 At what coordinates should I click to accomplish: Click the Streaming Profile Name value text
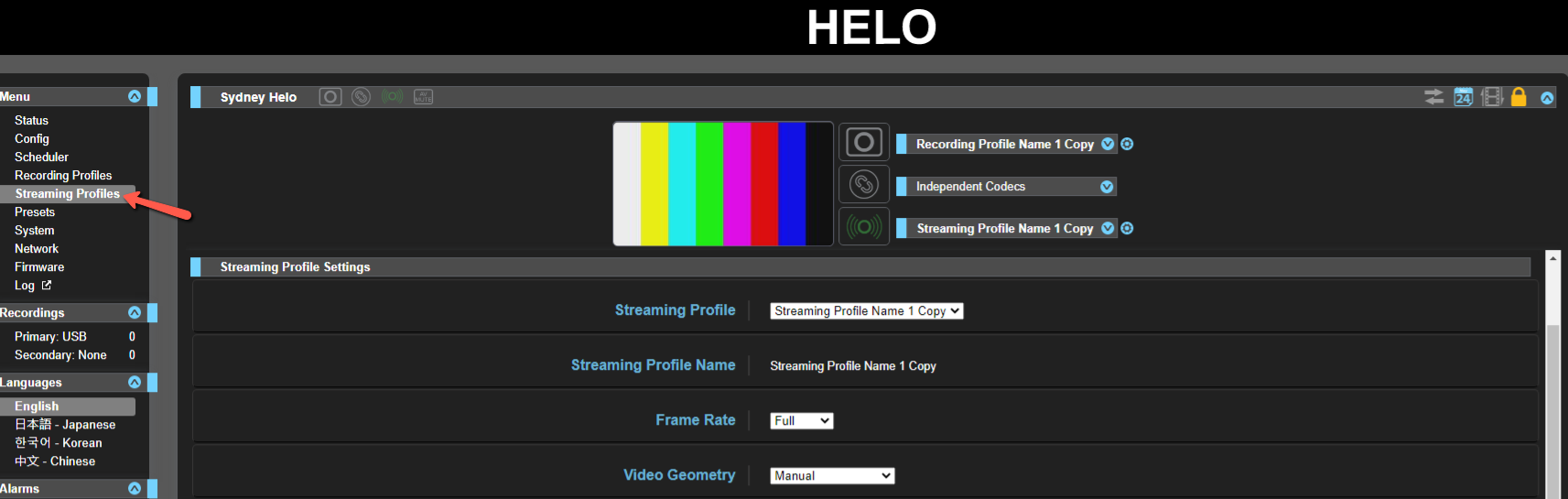point(853,365)
